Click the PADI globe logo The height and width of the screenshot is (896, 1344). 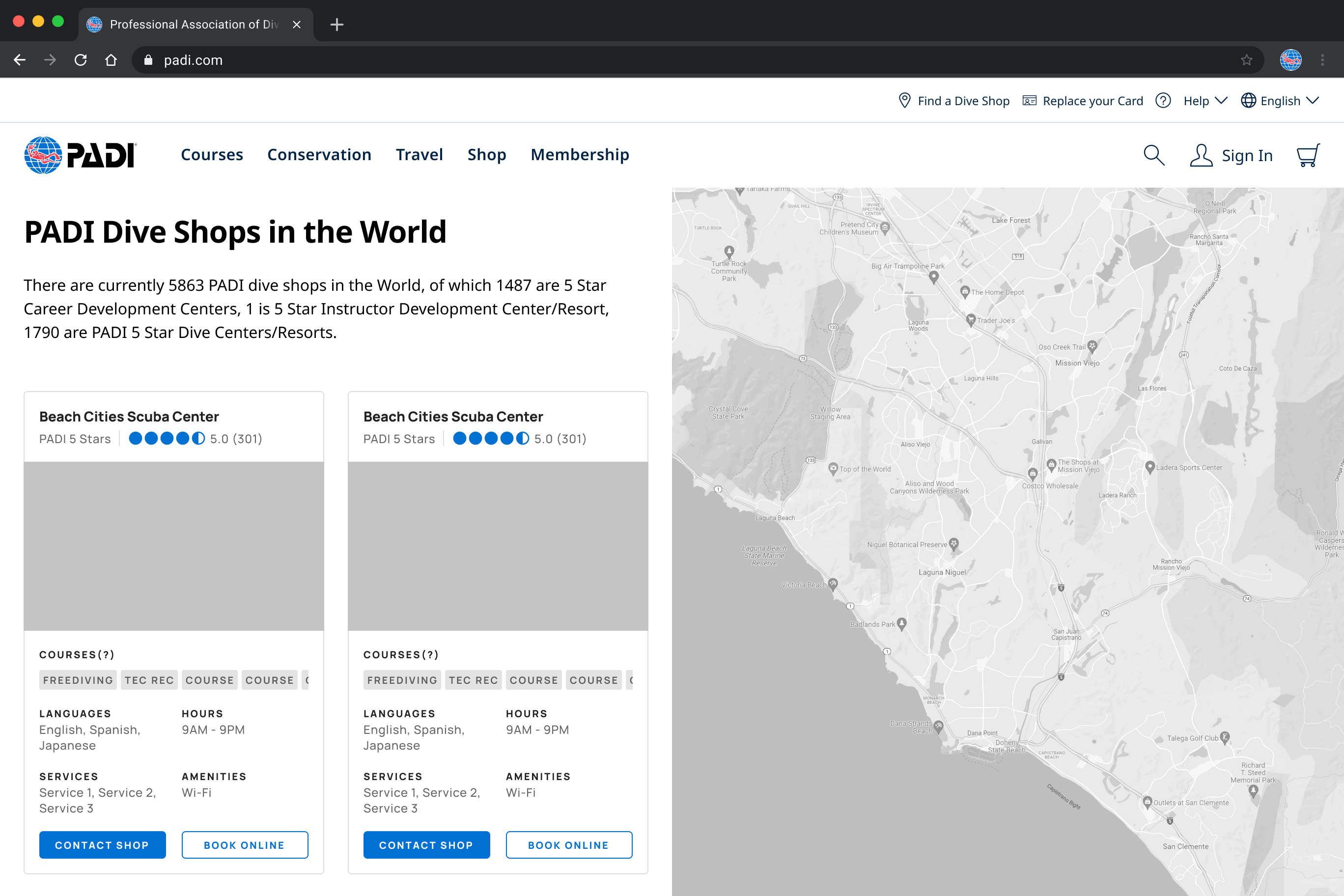tap(43, 155)
